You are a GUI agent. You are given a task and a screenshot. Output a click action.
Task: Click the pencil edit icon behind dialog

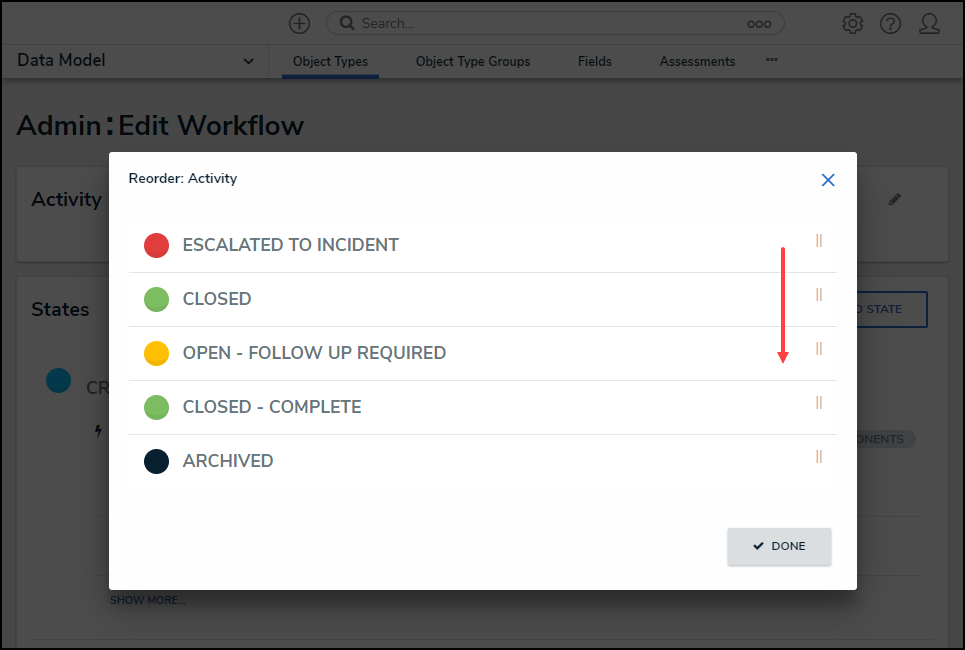click(x=895, y=199)
